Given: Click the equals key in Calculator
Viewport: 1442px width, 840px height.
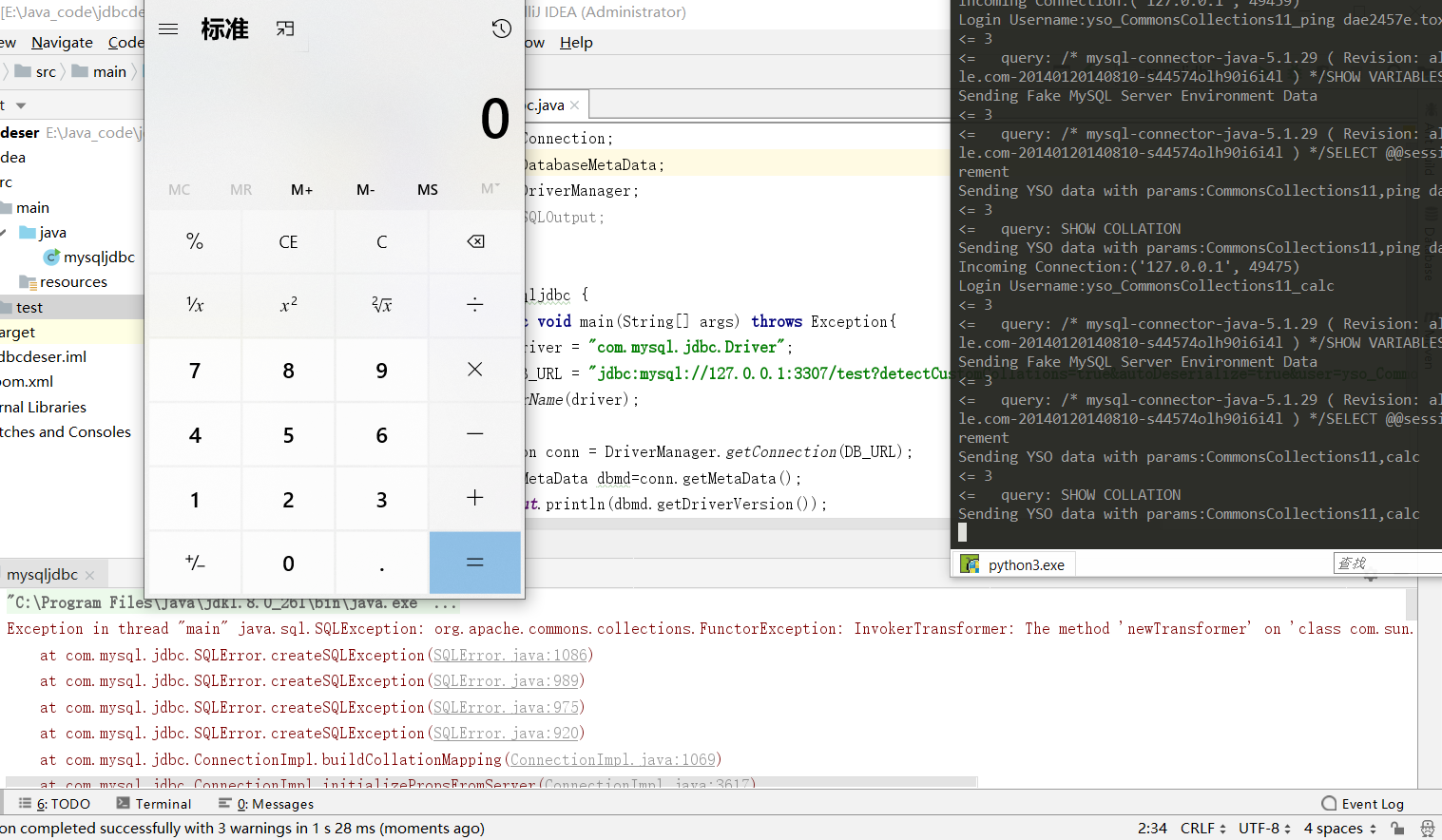Looking at the screenshot, I should coord(475,563).
